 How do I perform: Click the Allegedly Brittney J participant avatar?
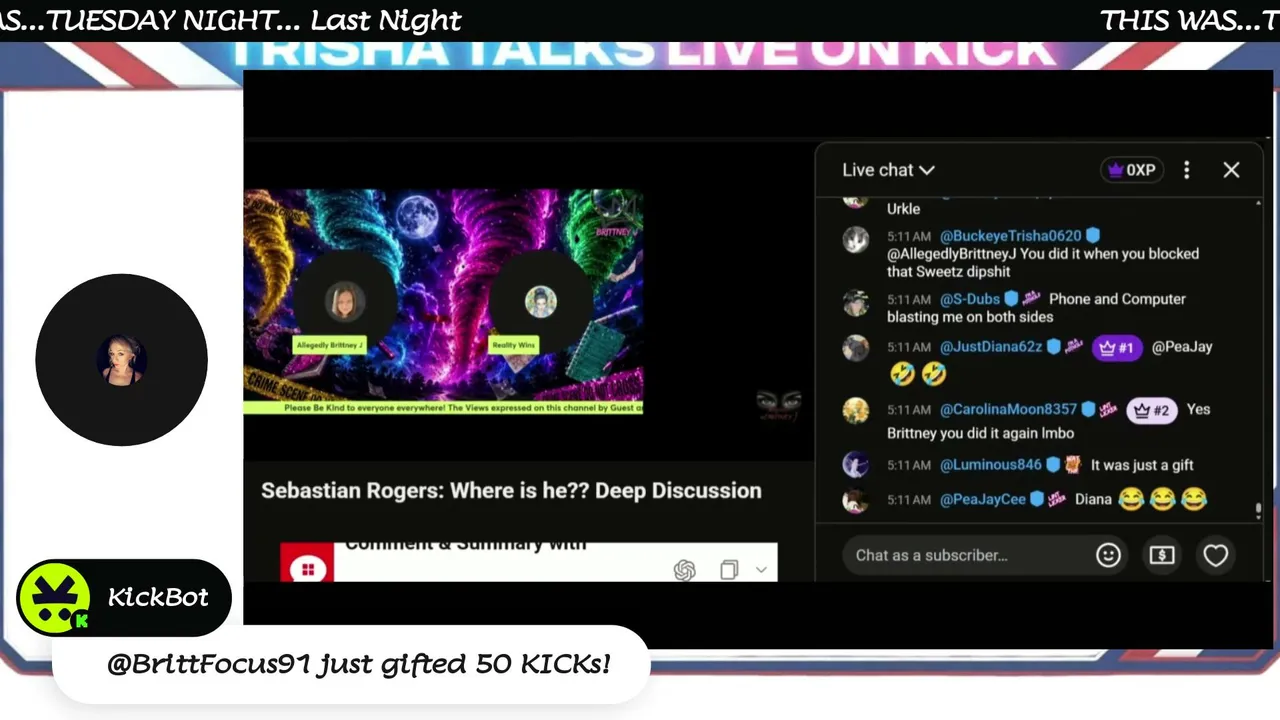(x=344, y=301)
